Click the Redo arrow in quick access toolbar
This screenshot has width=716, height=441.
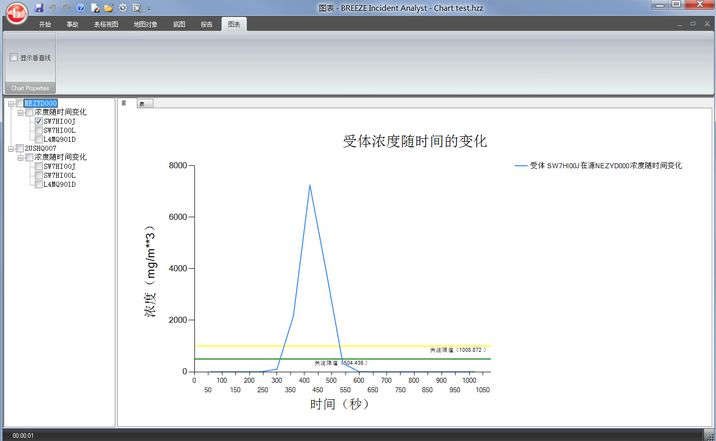[67, 8]
